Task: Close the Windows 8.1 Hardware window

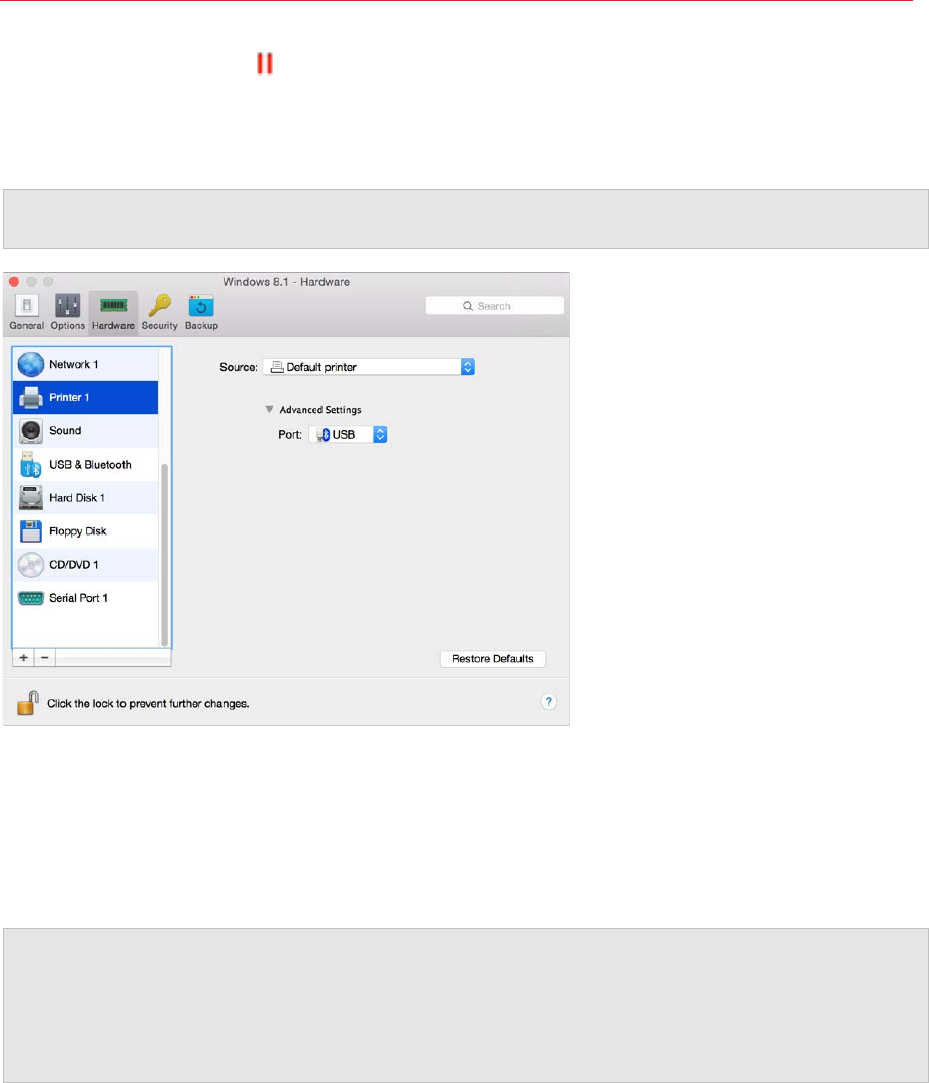Action: (x=14, y=282)
